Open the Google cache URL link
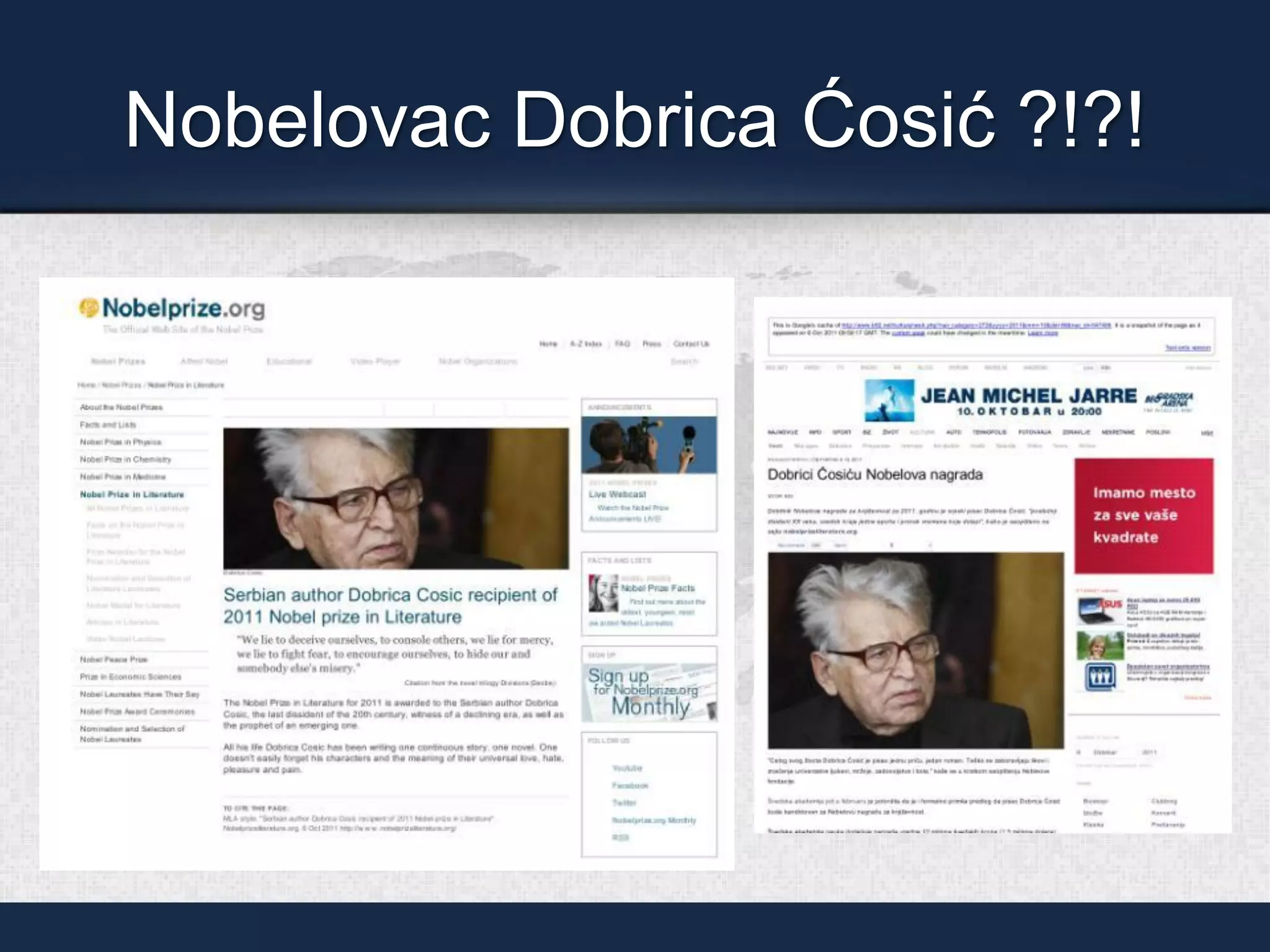The image size is (1270, 952). (x=976, y=325)
